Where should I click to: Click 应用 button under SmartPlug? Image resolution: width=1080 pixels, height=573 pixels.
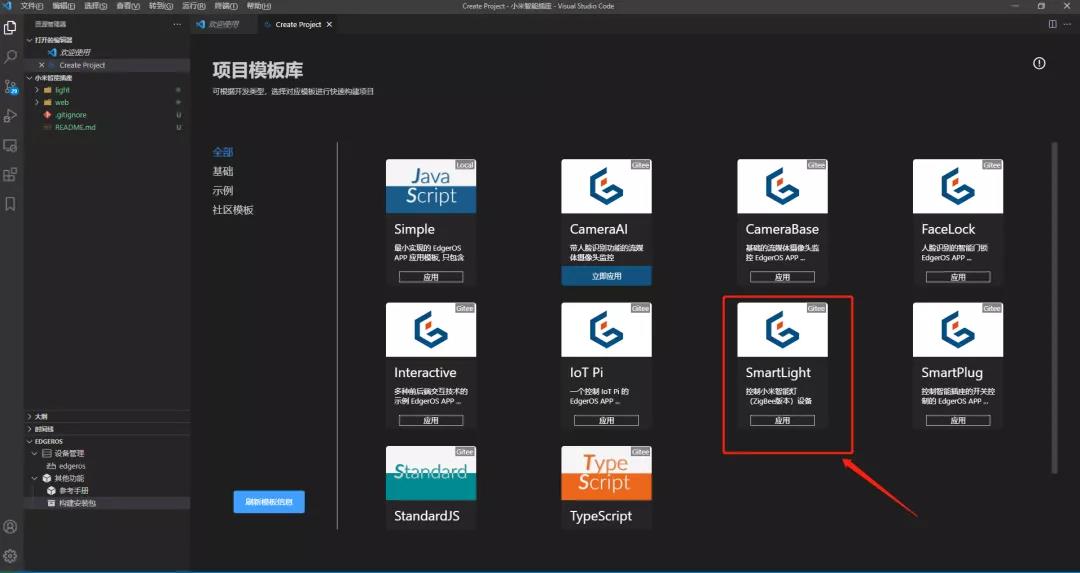click(958, 420)
